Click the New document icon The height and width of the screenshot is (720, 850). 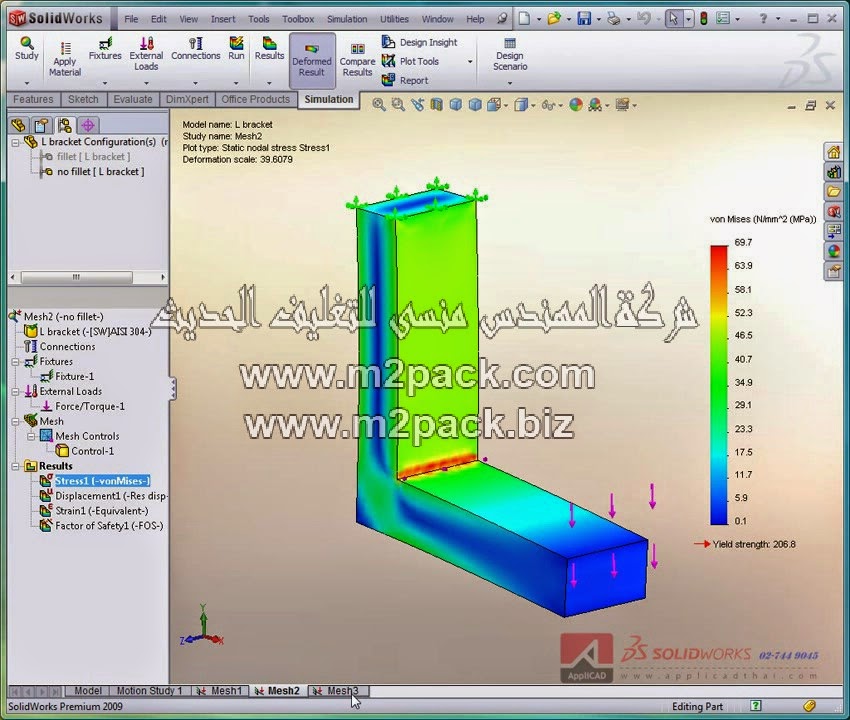tap(524, 19)
